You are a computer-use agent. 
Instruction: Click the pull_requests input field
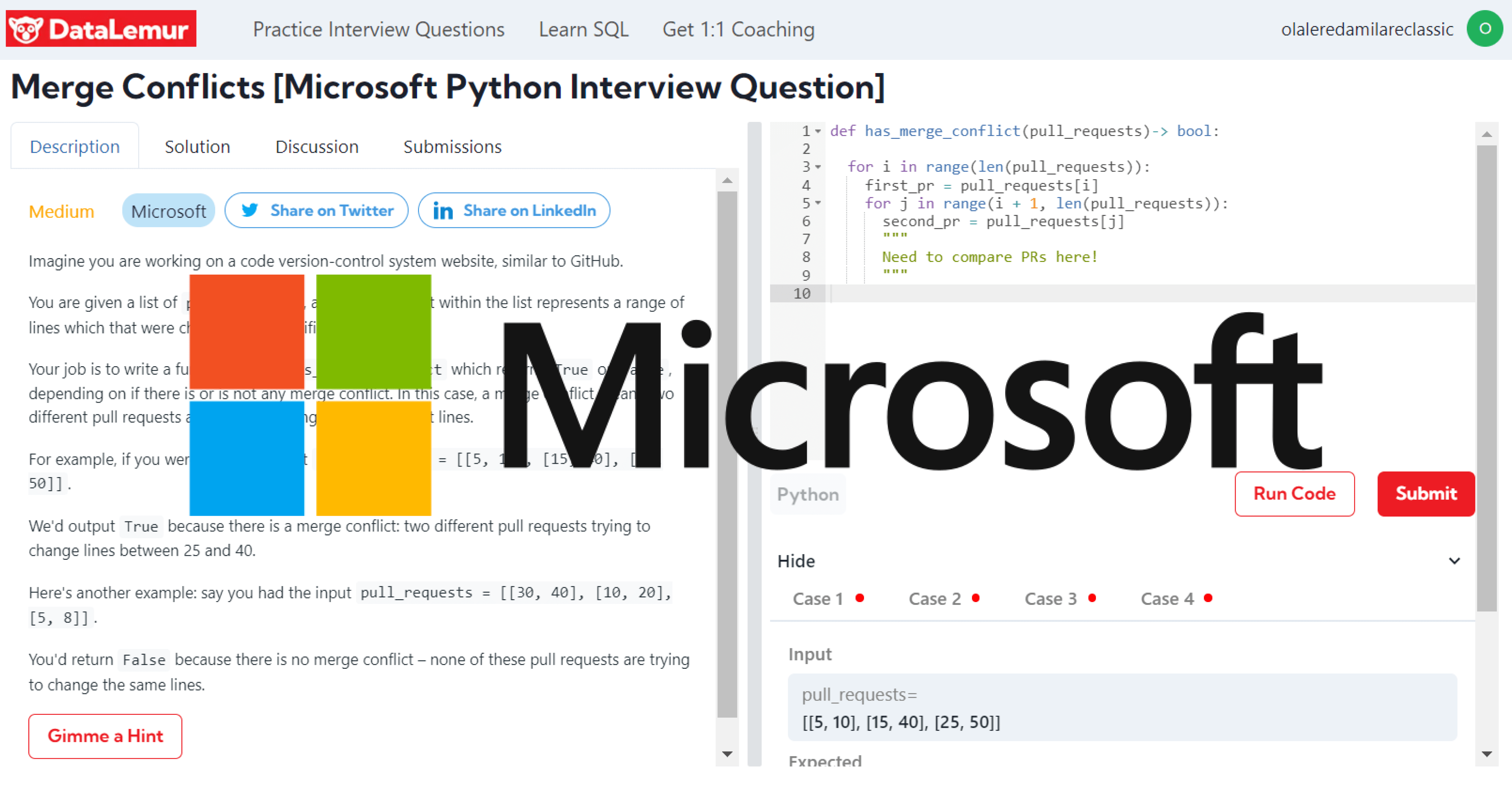[1122, 708]
